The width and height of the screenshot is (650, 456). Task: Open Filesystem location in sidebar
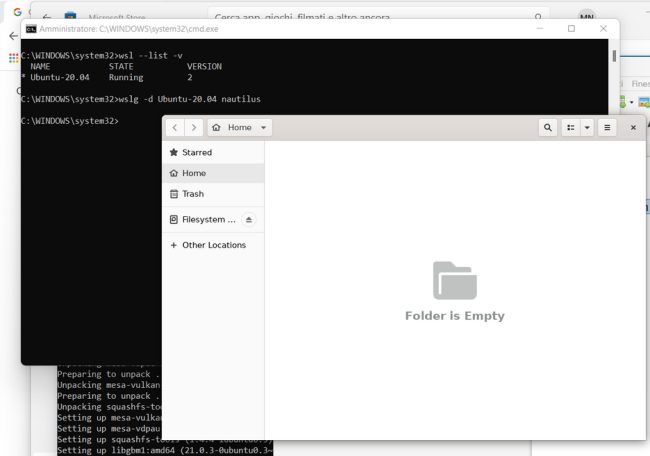point(202,220)
